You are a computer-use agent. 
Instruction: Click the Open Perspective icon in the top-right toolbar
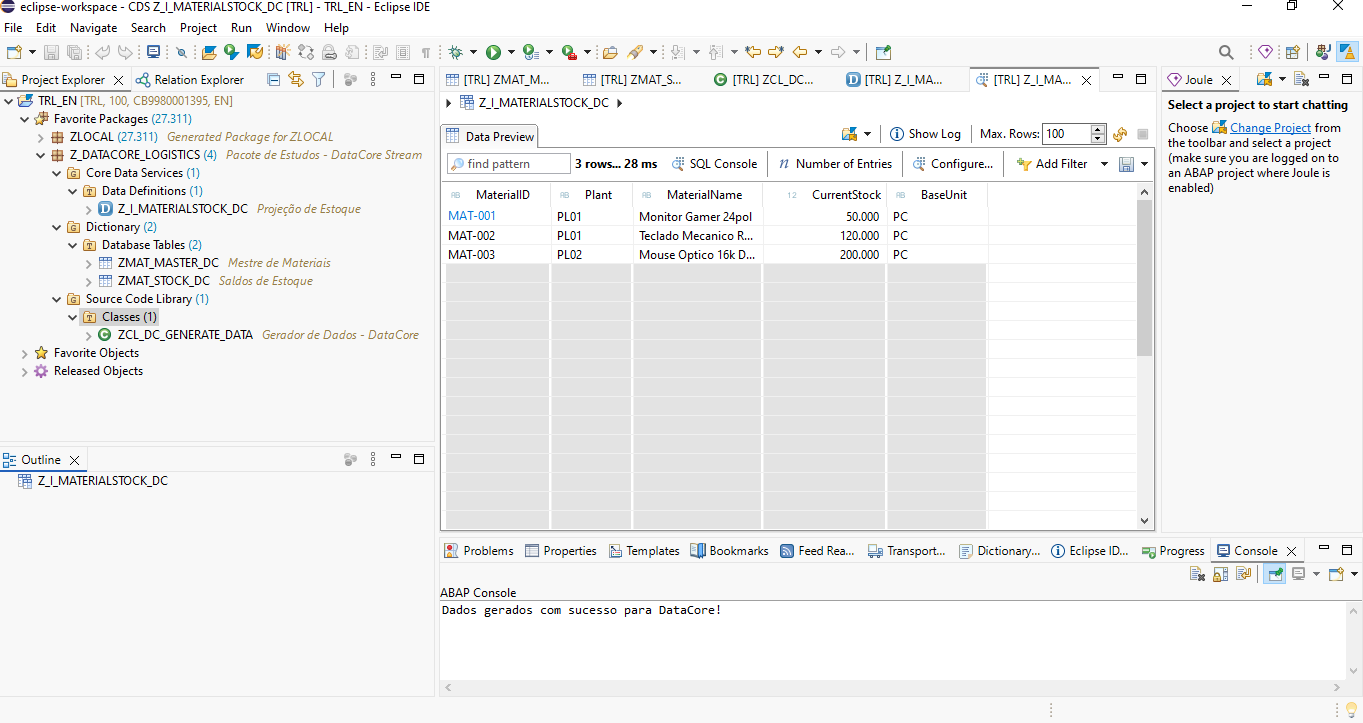[1292, 52]
